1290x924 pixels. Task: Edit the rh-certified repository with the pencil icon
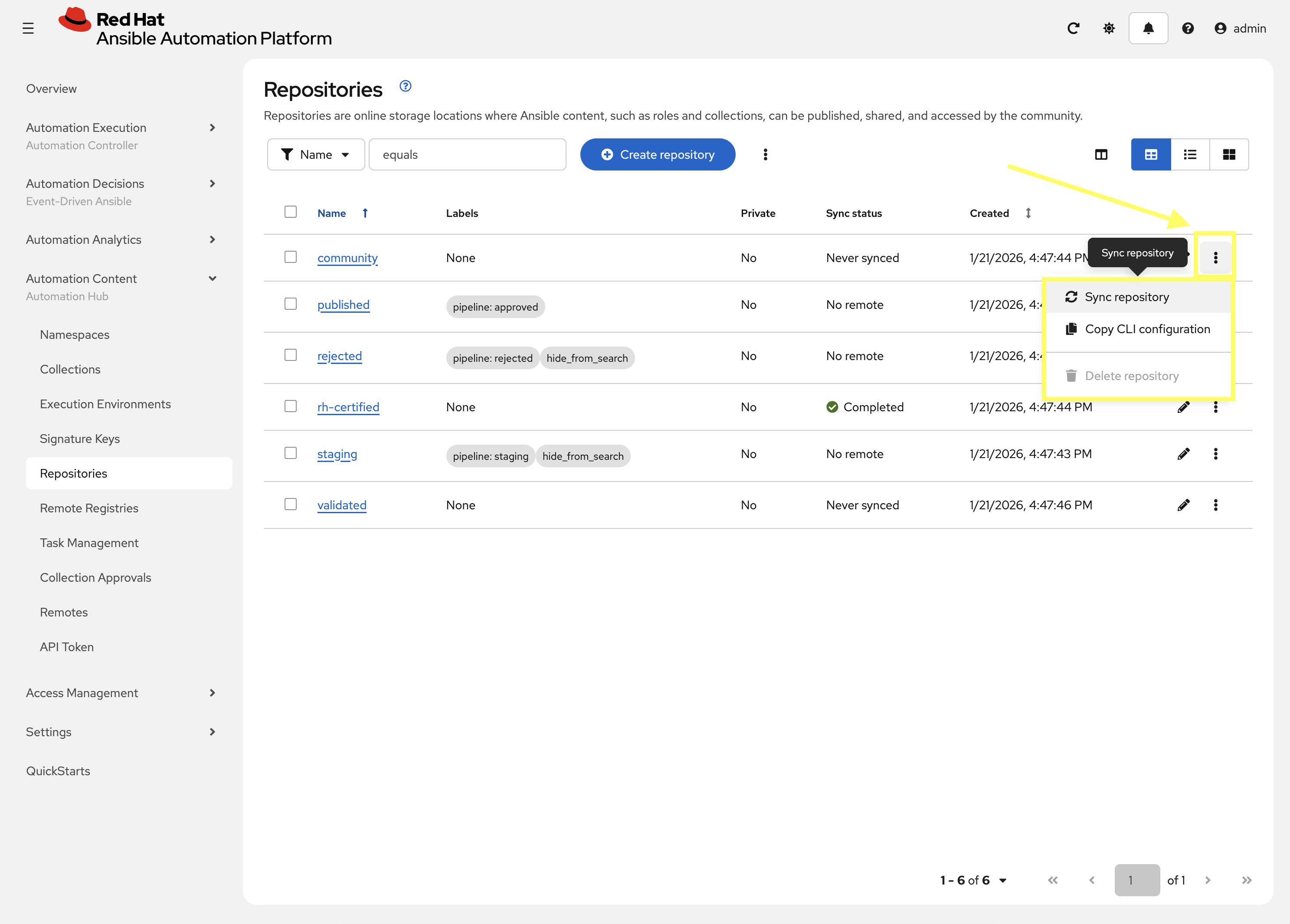(1184, 407)
